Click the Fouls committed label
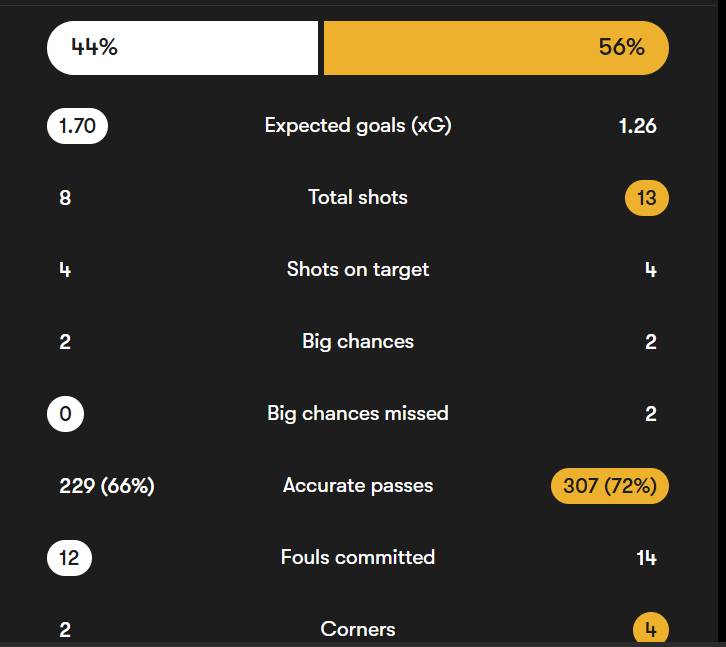The height and width of the screenshot is (647, 726). click(358, 558)
